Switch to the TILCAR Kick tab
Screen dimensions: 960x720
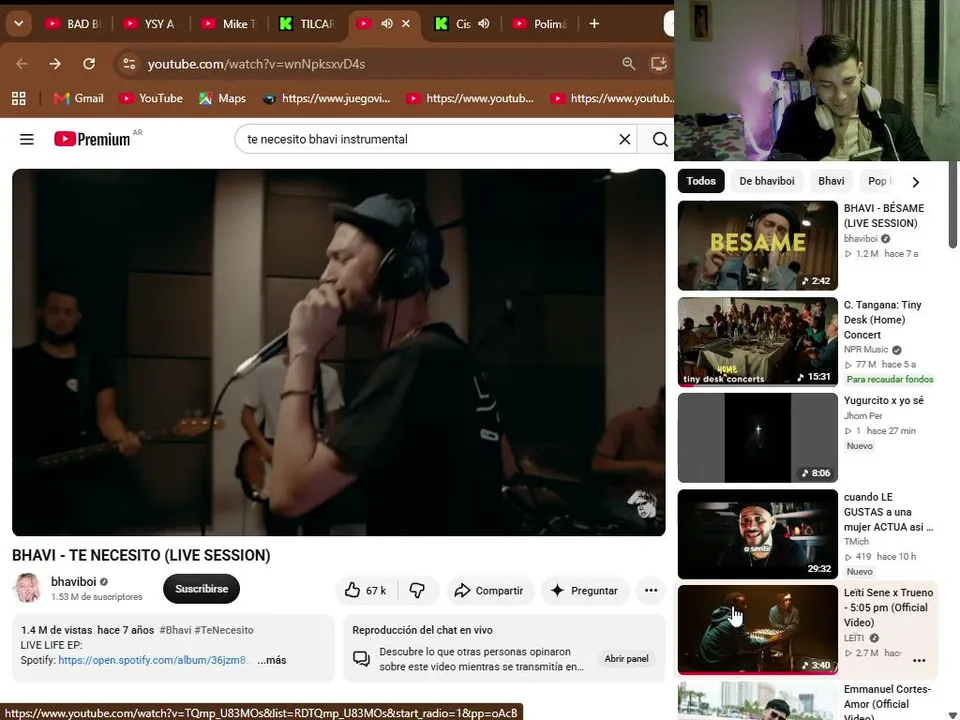point(307,24)
